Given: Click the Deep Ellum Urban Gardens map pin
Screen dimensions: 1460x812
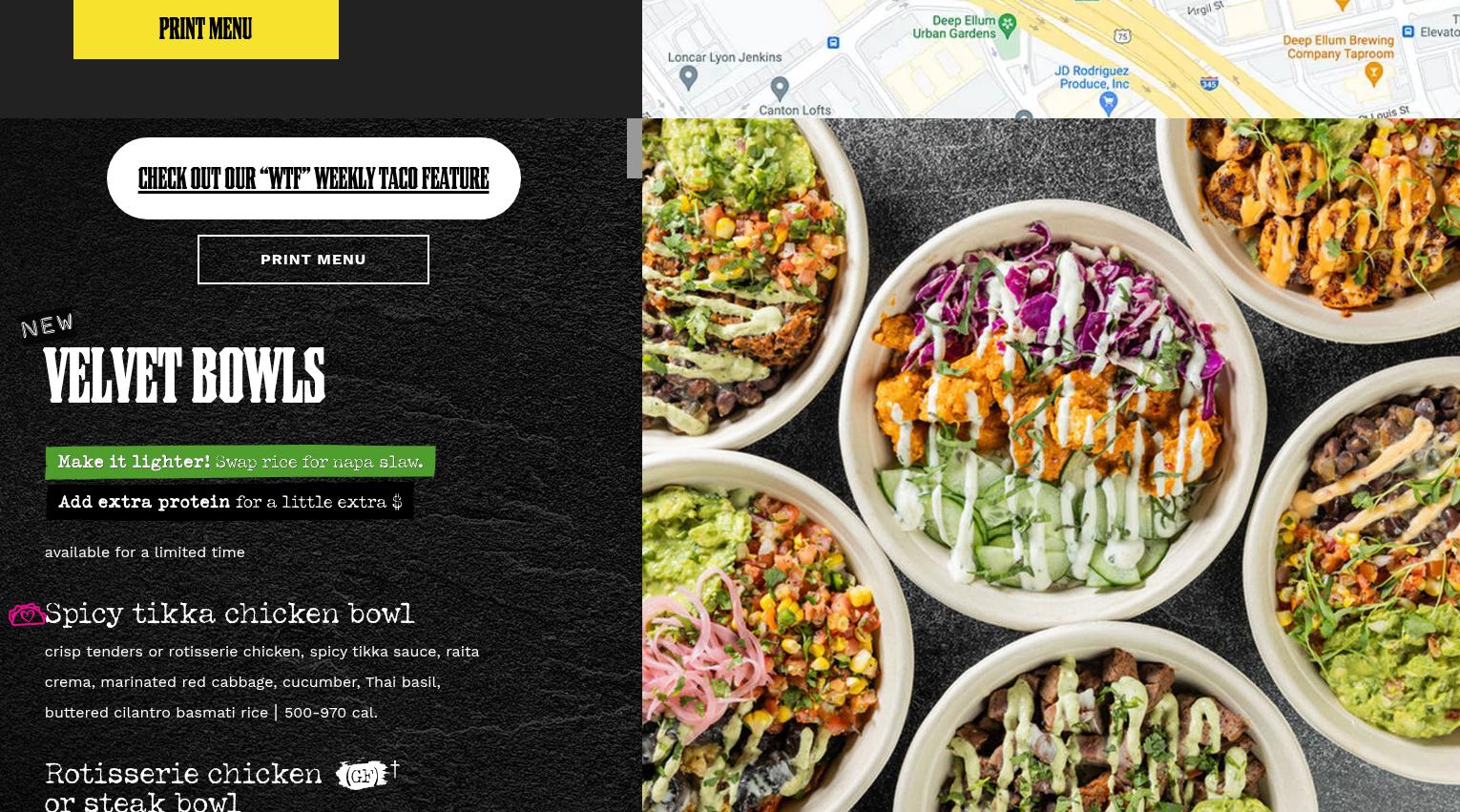Looking at the screenshot, I should pyautogui.click(x=1007, y=23).
